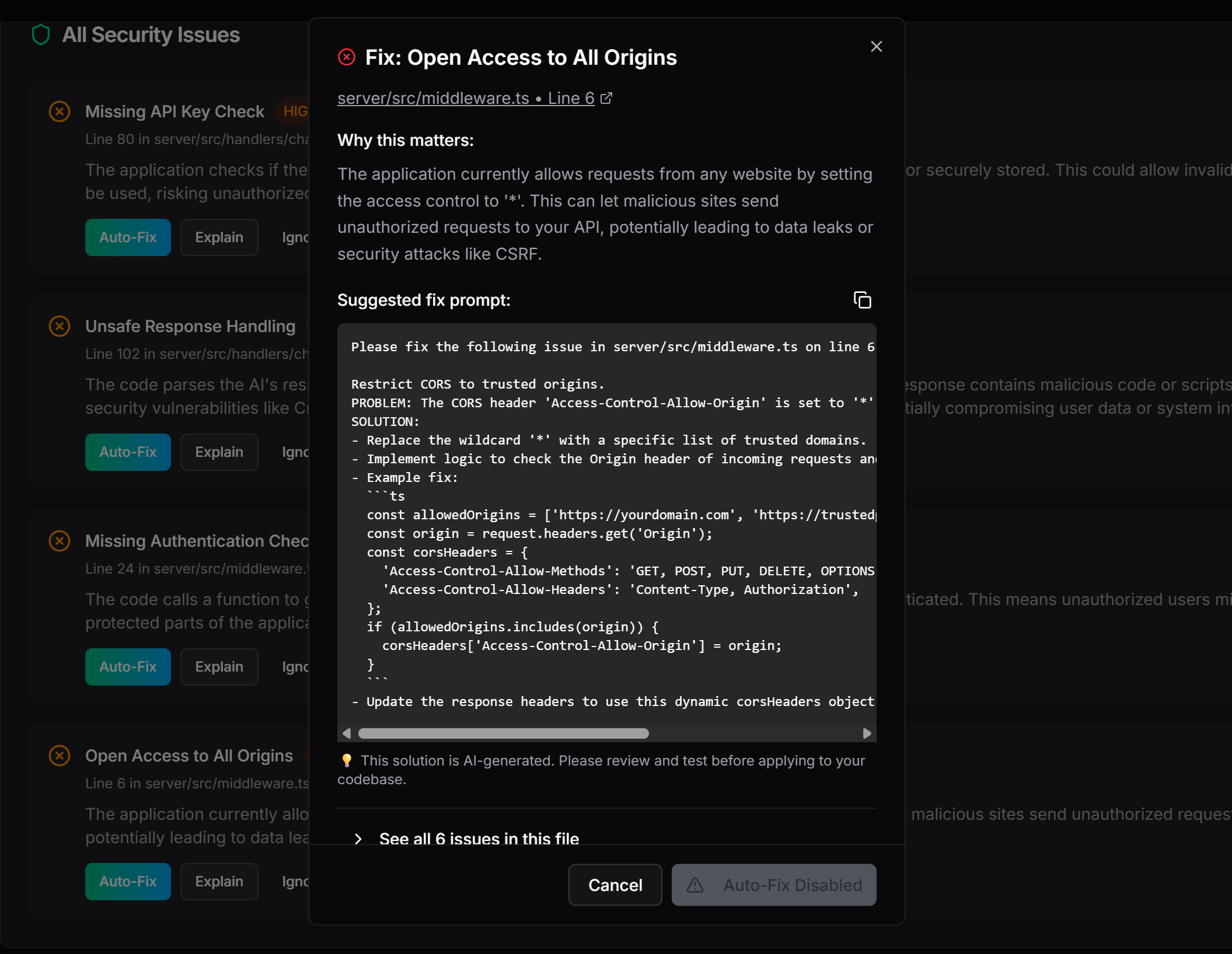Click the error icon for Missing API Key Check
The width and height of the screenshot is (1232, 954).
coord(60,111)
